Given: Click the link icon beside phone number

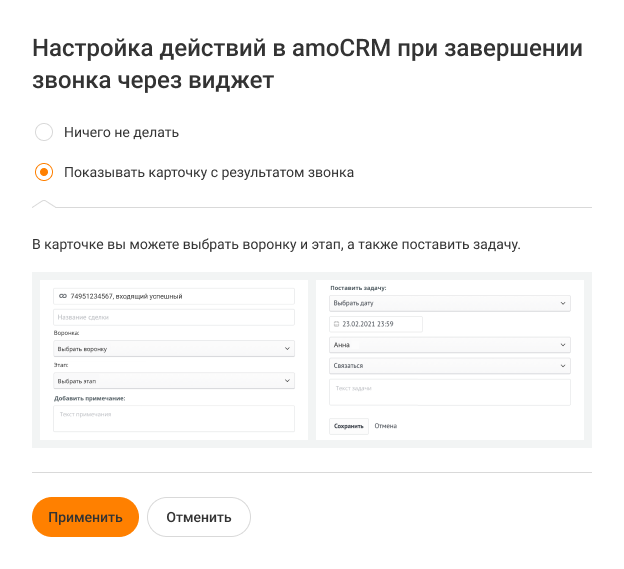Looking at the screenshot, I should tap(63, 296).
